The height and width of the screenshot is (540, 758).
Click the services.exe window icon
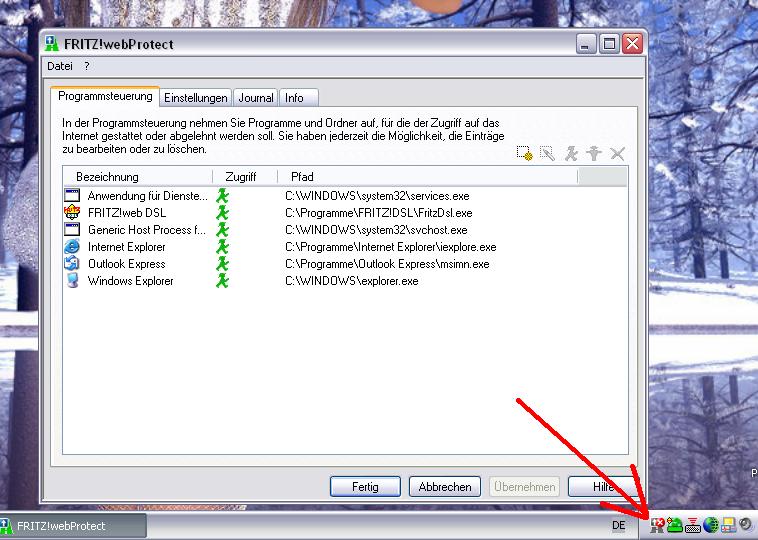coord(72,195)
